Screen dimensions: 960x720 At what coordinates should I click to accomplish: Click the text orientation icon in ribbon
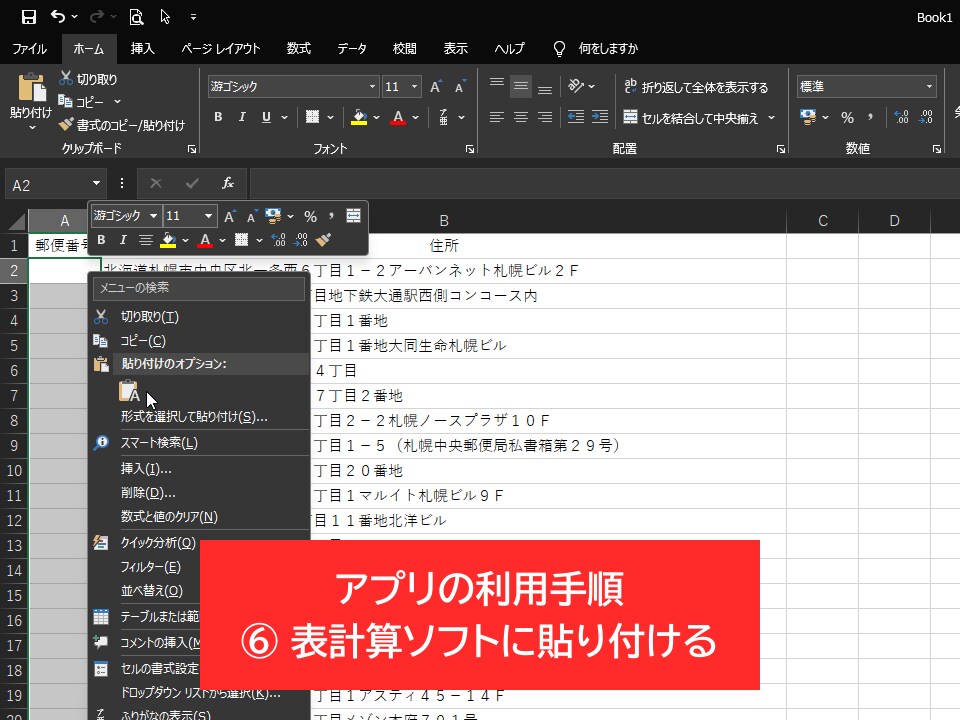576,86
